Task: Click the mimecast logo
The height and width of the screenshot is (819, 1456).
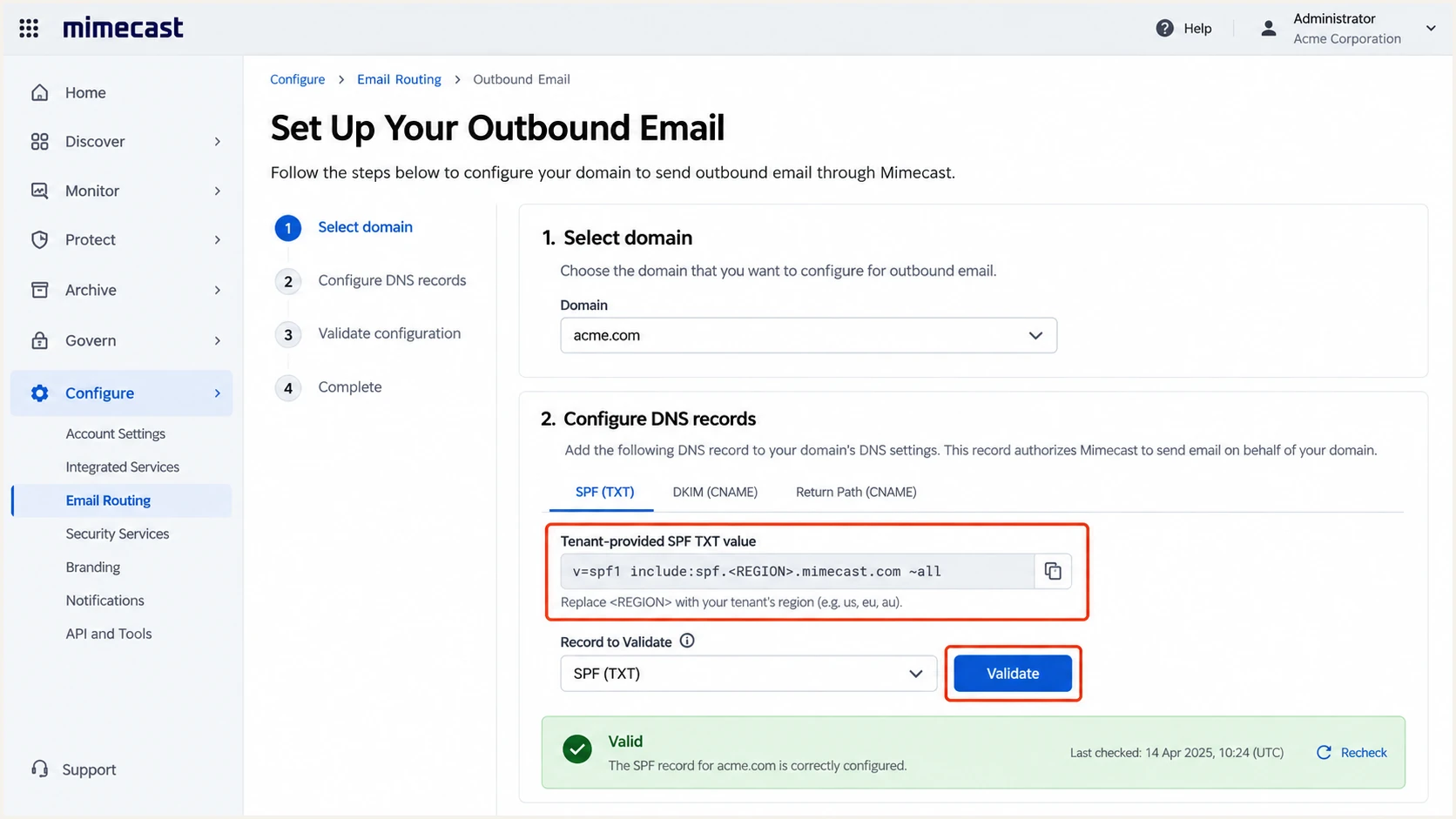Action: pyautogui.click(x=123, y=28)
